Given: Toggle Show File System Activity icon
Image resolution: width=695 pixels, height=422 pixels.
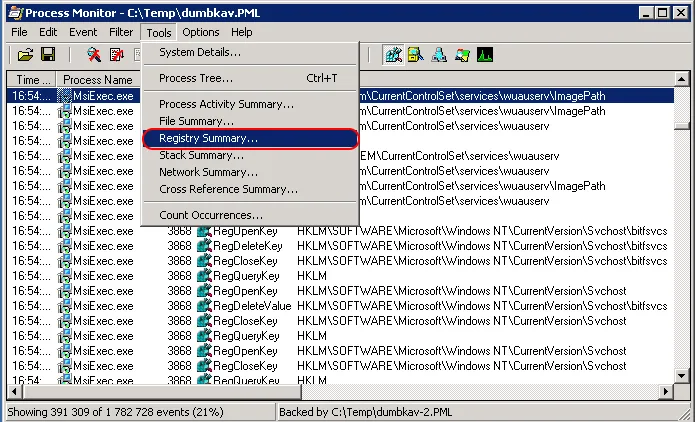Looking at the screenshot, I should (415, 54).
